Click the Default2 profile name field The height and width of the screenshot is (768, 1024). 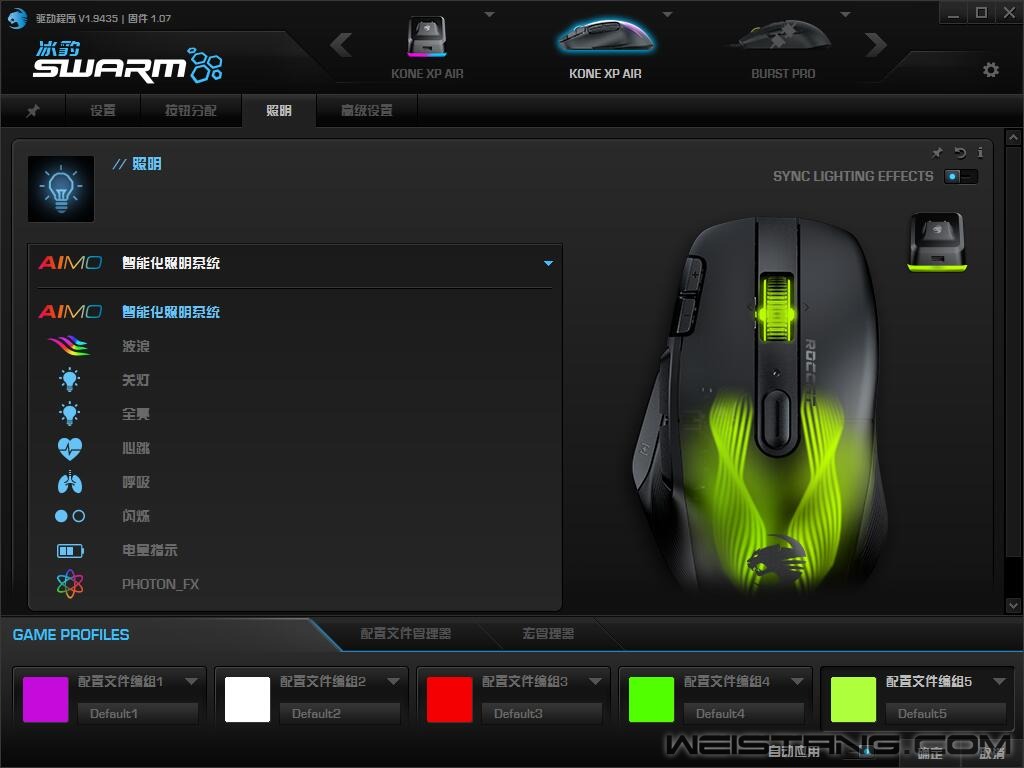[340, 714]
